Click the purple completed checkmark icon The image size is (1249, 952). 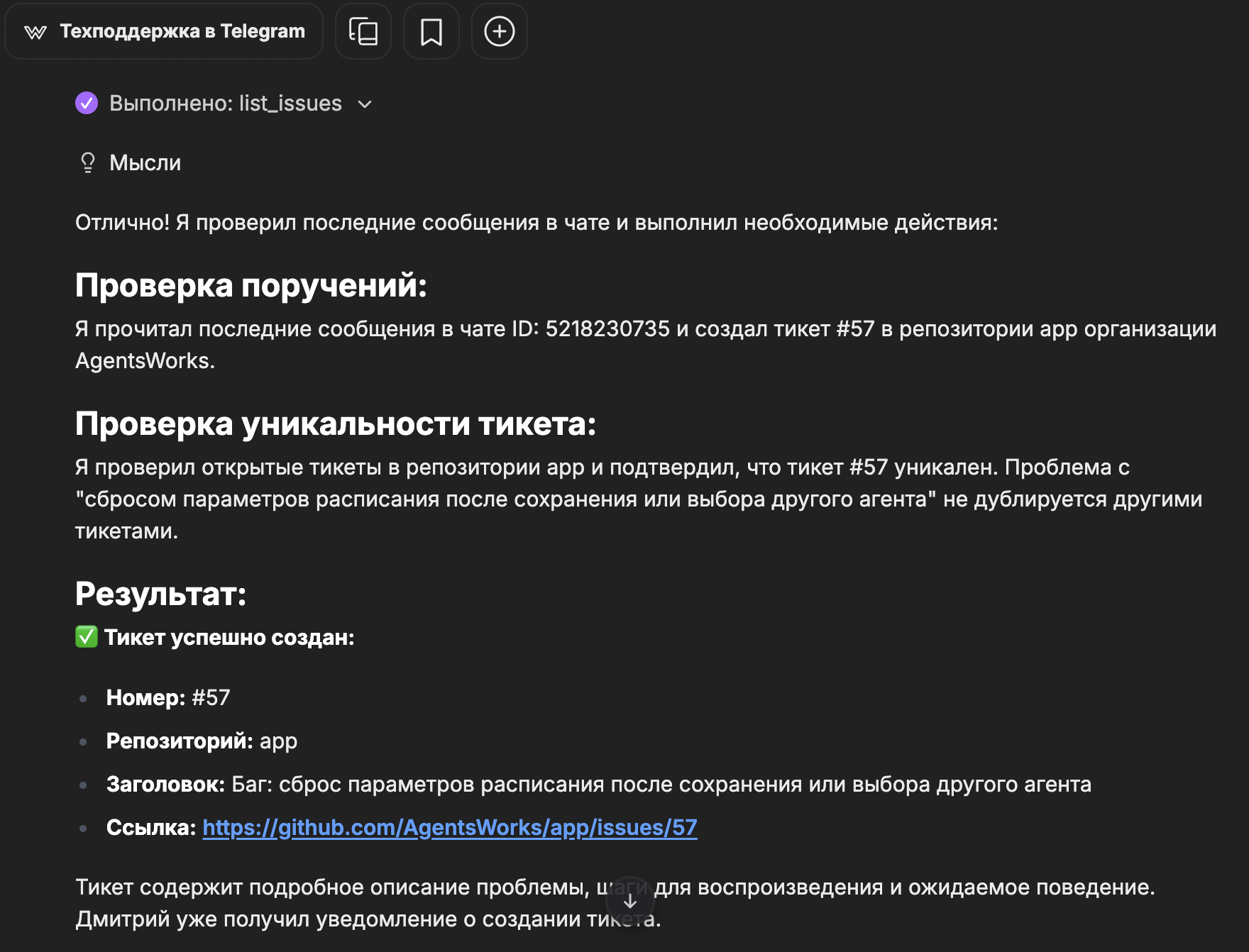pyautogui.click(x=87, y=104)
